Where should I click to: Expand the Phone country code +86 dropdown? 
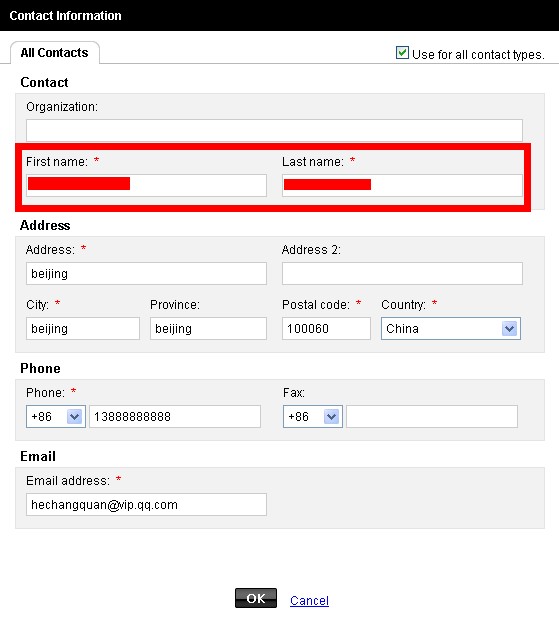coord(56,416)
